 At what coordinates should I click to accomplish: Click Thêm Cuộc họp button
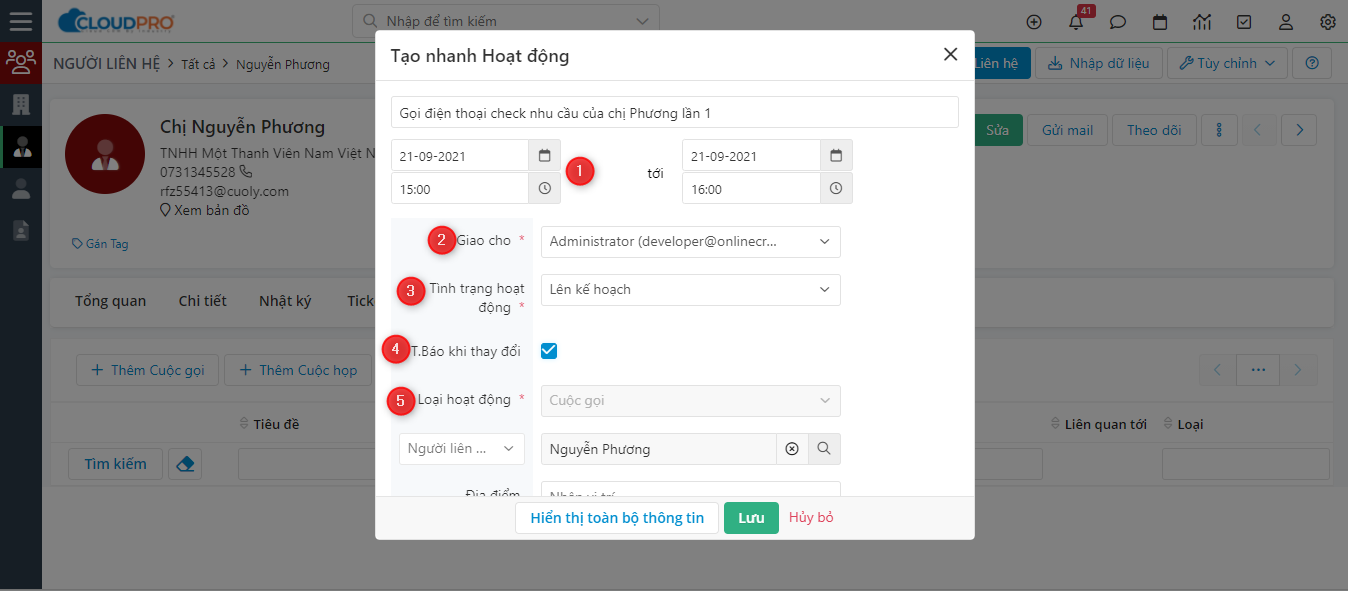pyautogui.click(x=298, y=370)
